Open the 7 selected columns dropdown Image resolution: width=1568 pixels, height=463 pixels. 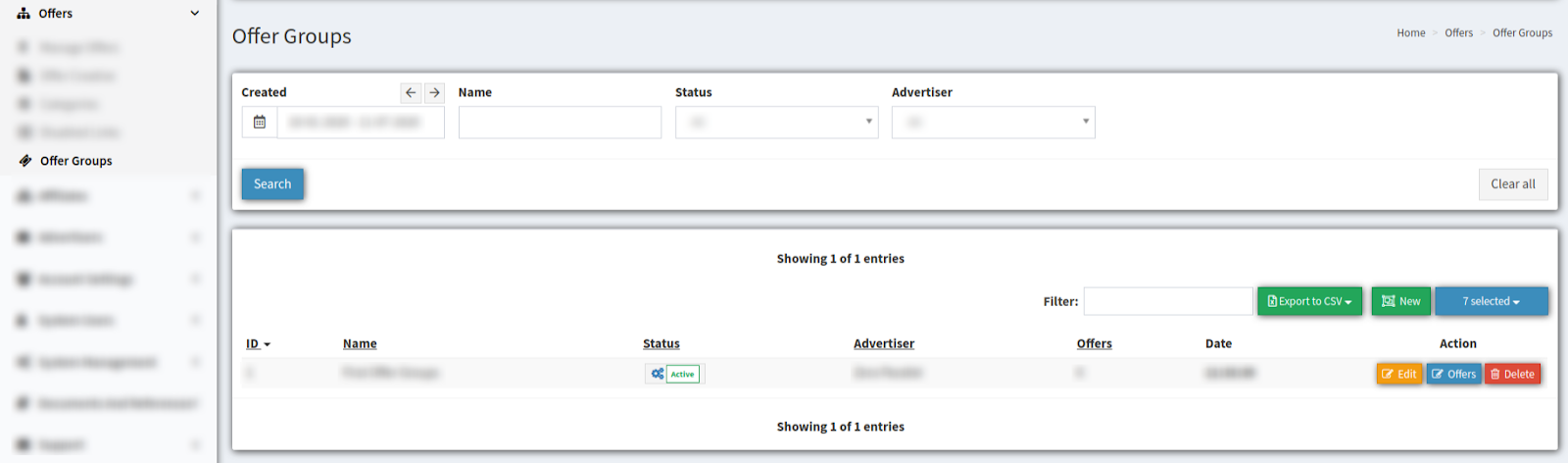[1492, 301]
